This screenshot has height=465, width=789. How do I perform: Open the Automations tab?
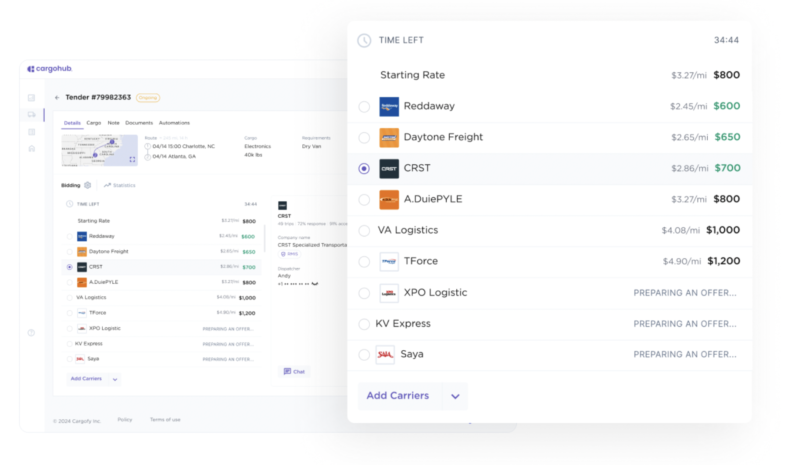(x=174, y=123)
